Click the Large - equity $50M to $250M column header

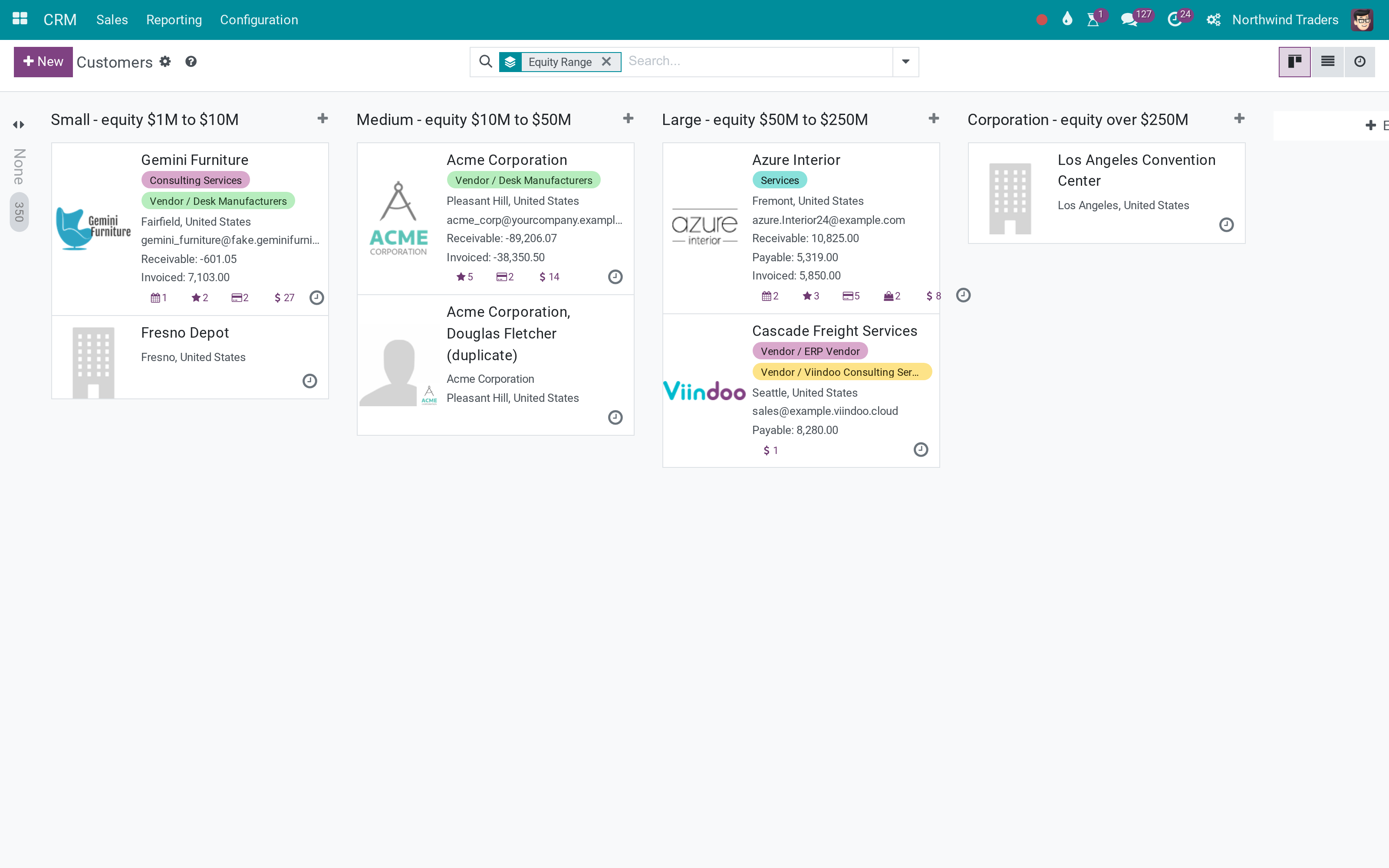point(765,119)
